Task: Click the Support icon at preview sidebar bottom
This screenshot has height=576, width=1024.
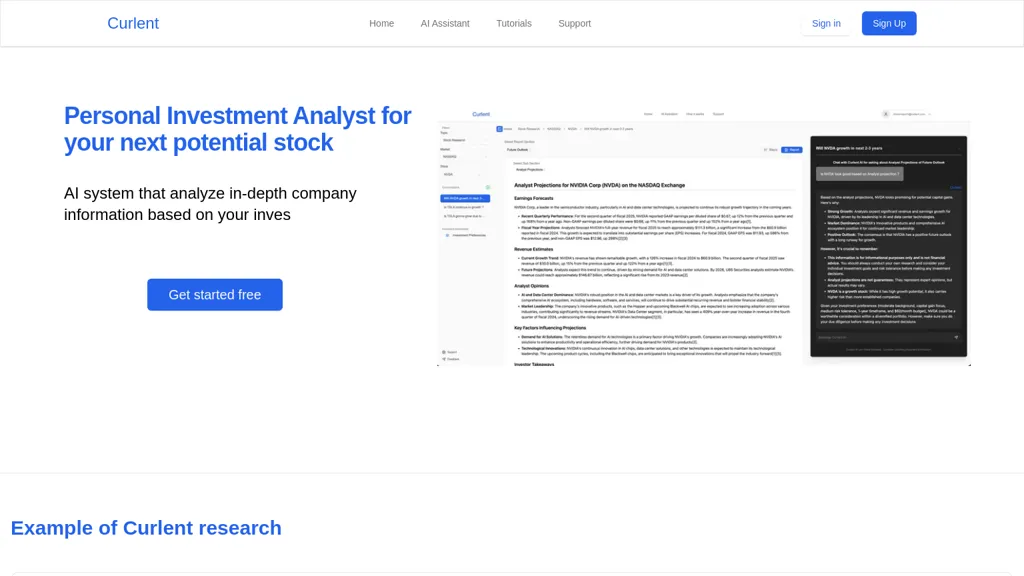Action: pyautogui.click(x=444, y=352)
